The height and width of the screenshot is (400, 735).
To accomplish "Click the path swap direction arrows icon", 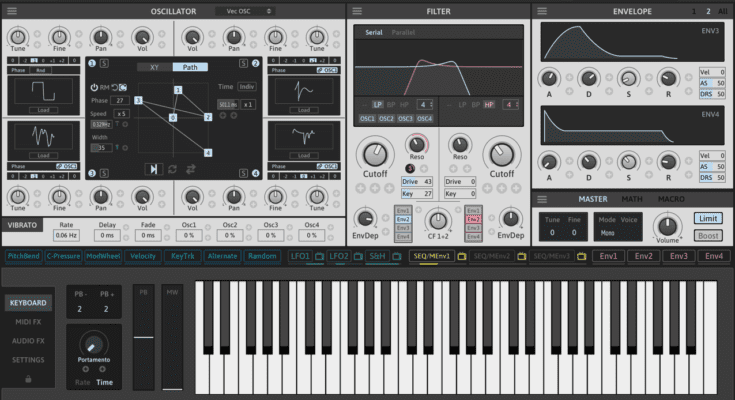I will pyautogui.click(x=190, y=169).
